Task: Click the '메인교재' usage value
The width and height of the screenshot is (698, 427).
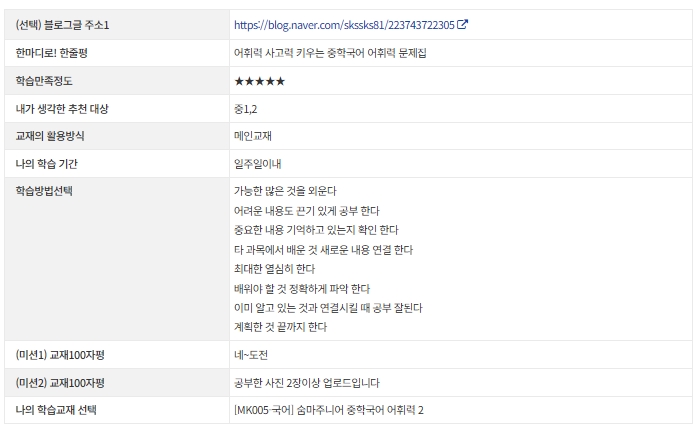Action: point(253,136)
